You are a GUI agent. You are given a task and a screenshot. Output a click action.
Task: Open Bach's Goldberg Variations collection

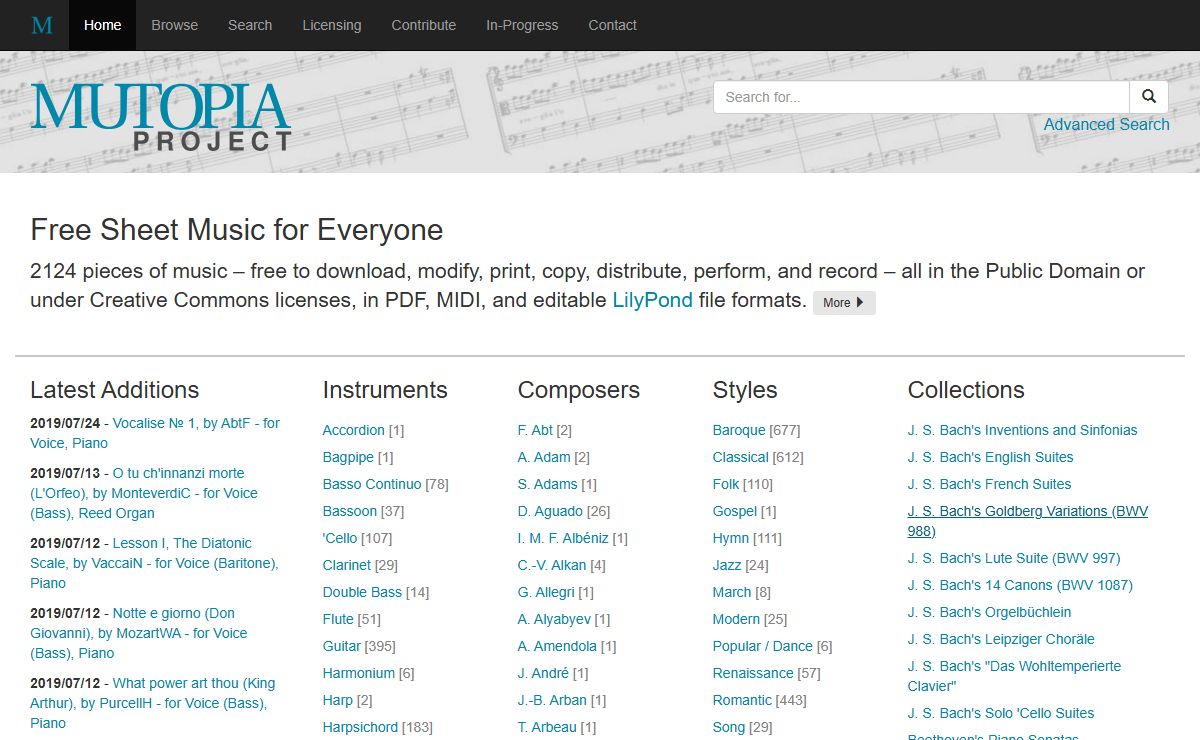(1028, 521)
